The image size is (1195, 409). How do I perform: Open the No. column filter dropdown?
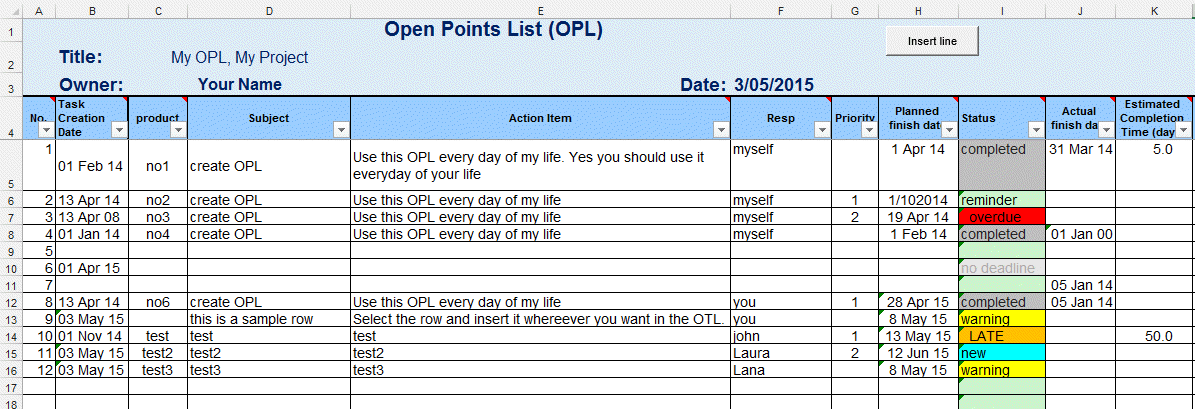tap(46, 130)
